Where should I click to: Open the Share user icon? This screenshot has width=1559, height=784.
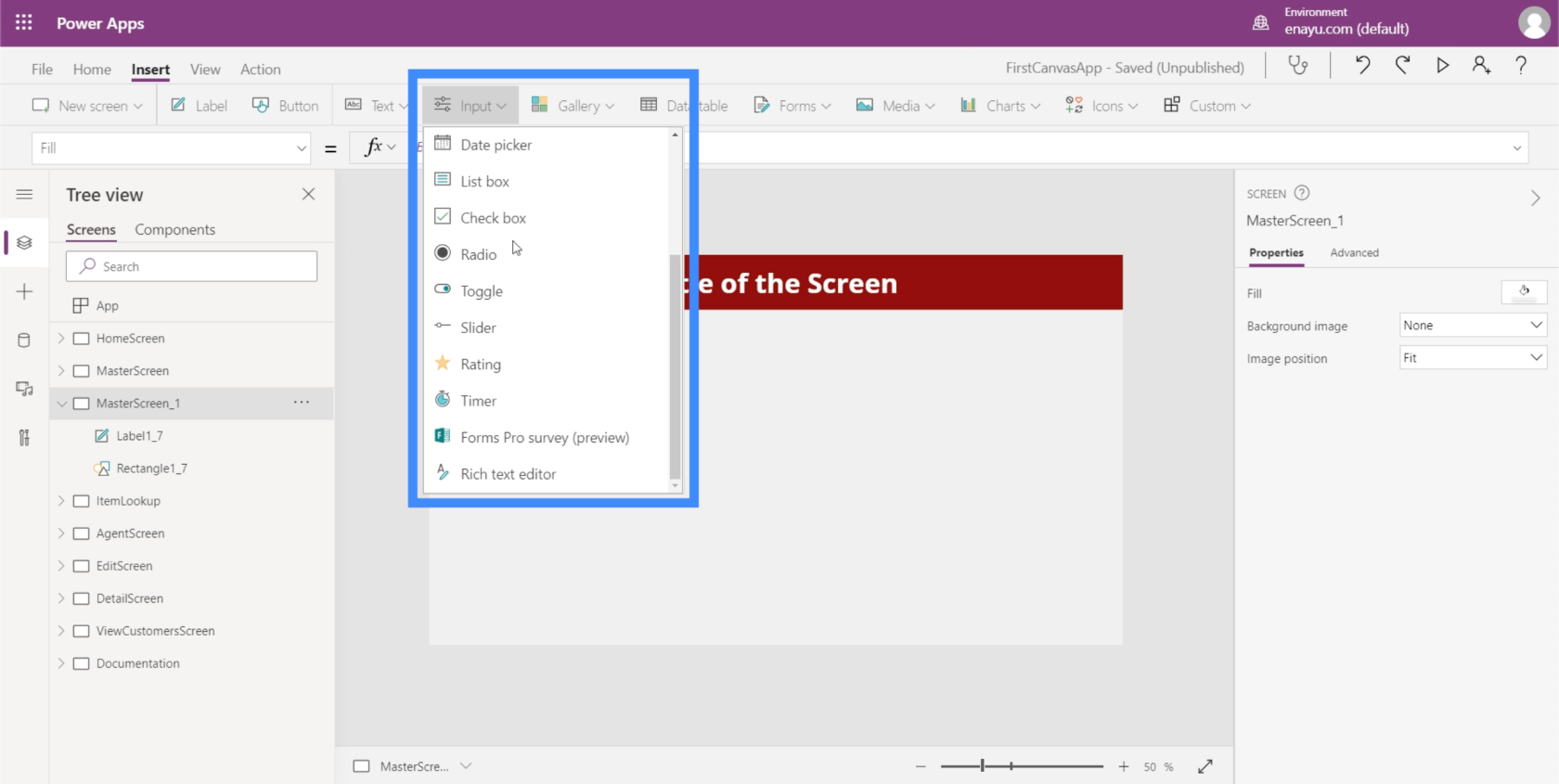click(1481, 65)
